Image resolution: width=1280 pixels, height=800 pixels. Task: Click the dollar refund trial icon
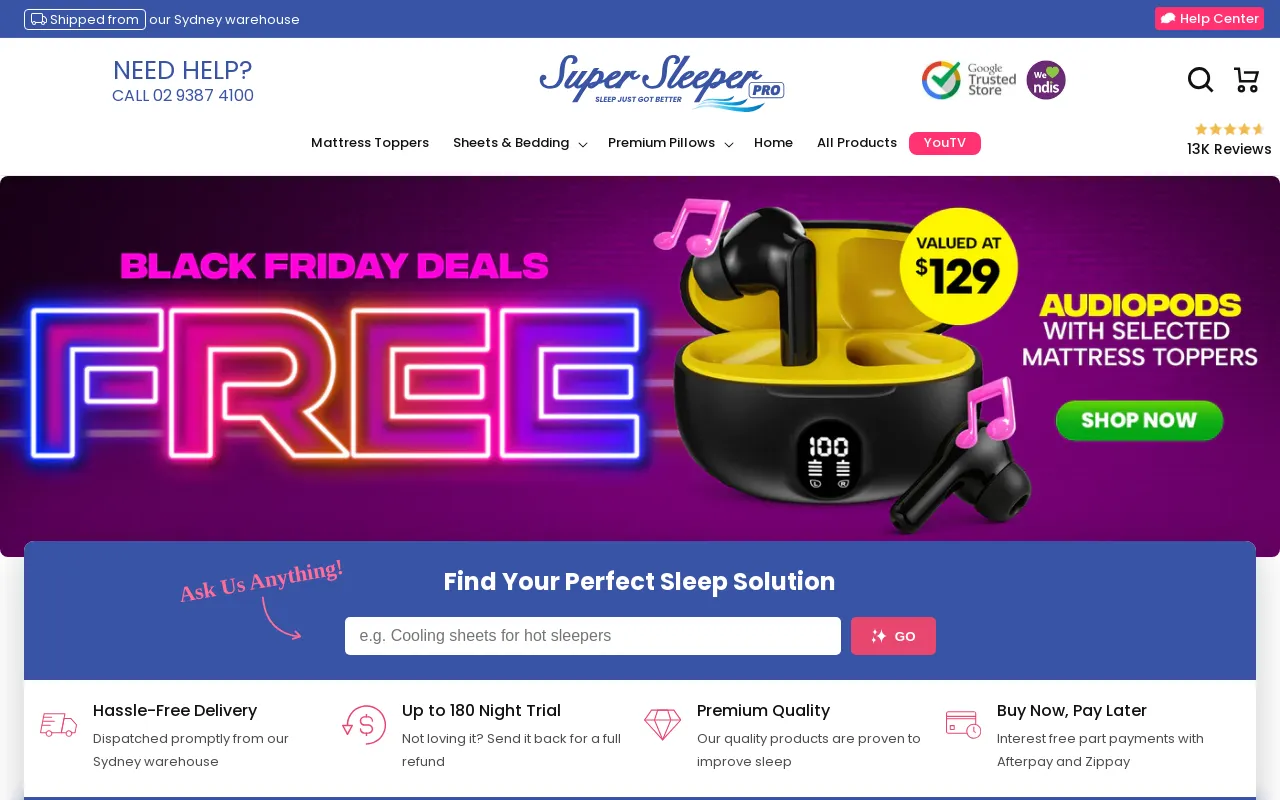(x=364, y=725)
